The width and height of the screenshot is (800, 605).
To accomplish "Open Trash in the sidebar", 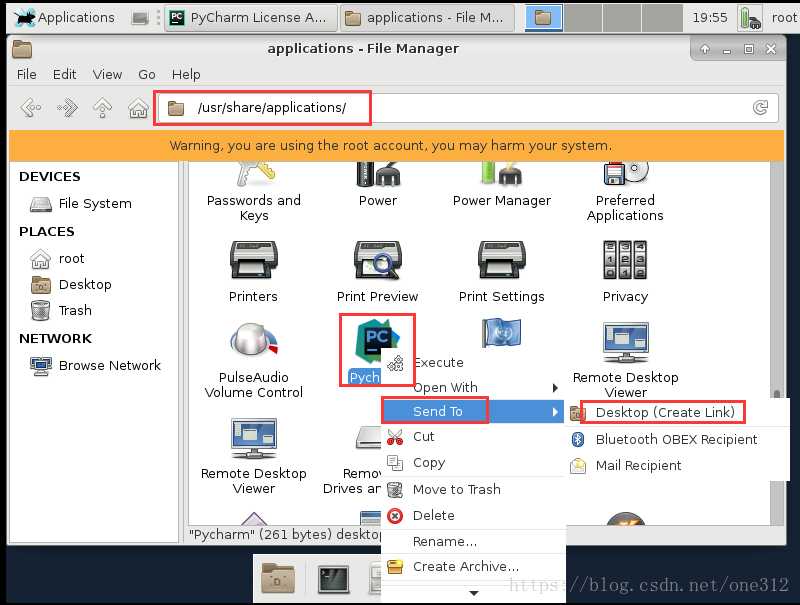I will (61, 311).
